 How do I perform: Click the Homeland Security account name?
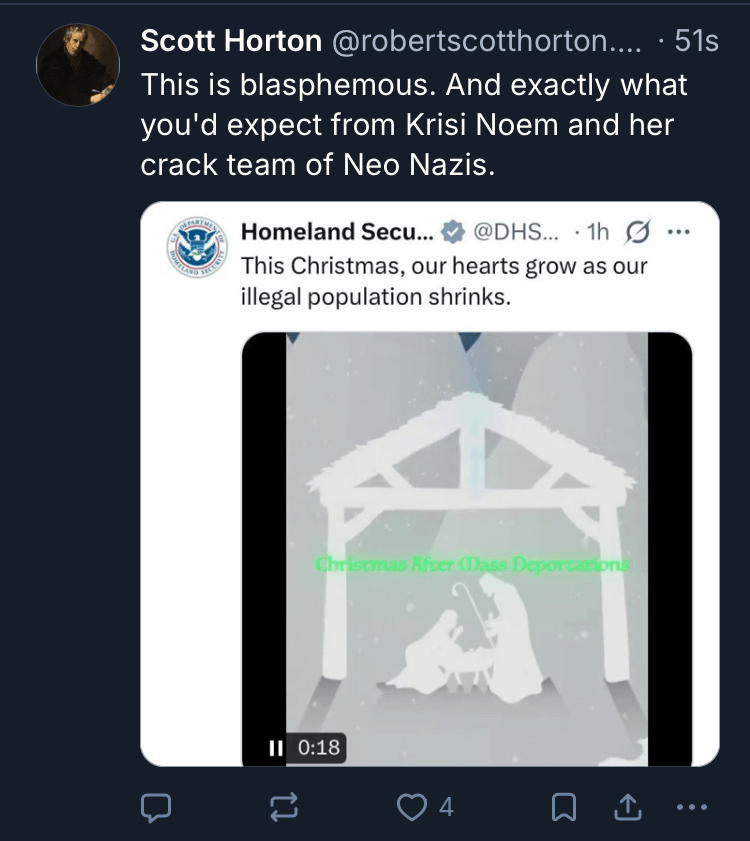click(x=337, y=232)
